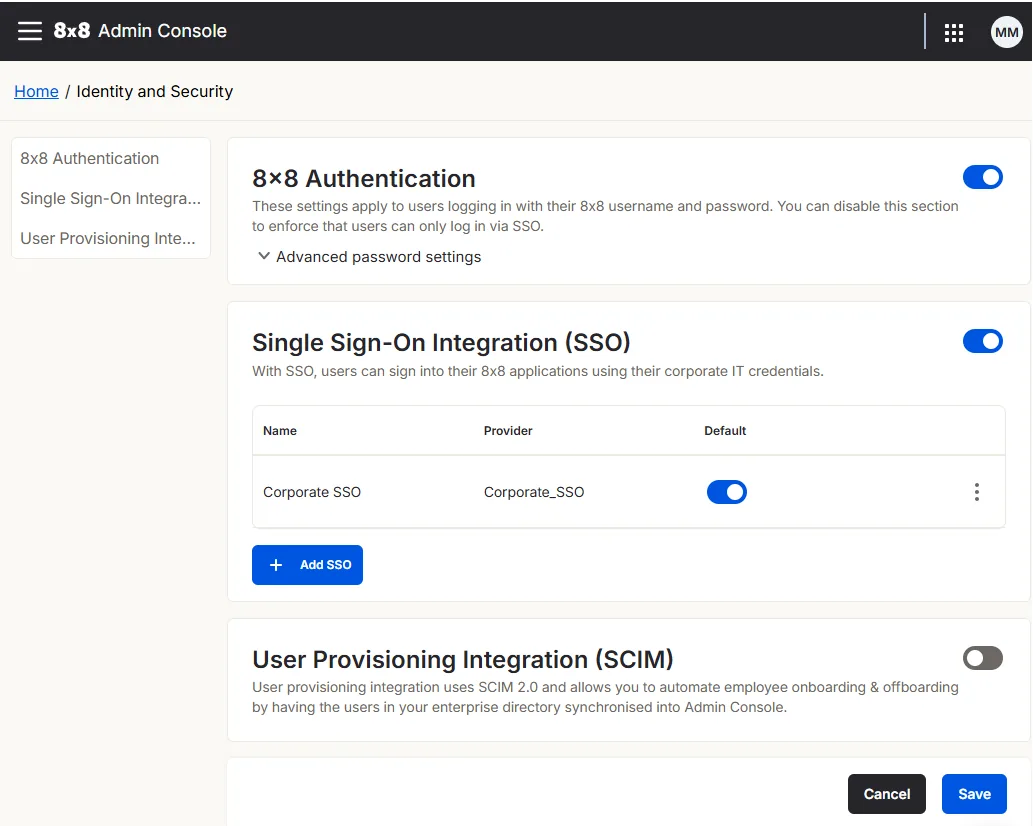Click the Corporate_SSO provider cell

pos(534,492)
